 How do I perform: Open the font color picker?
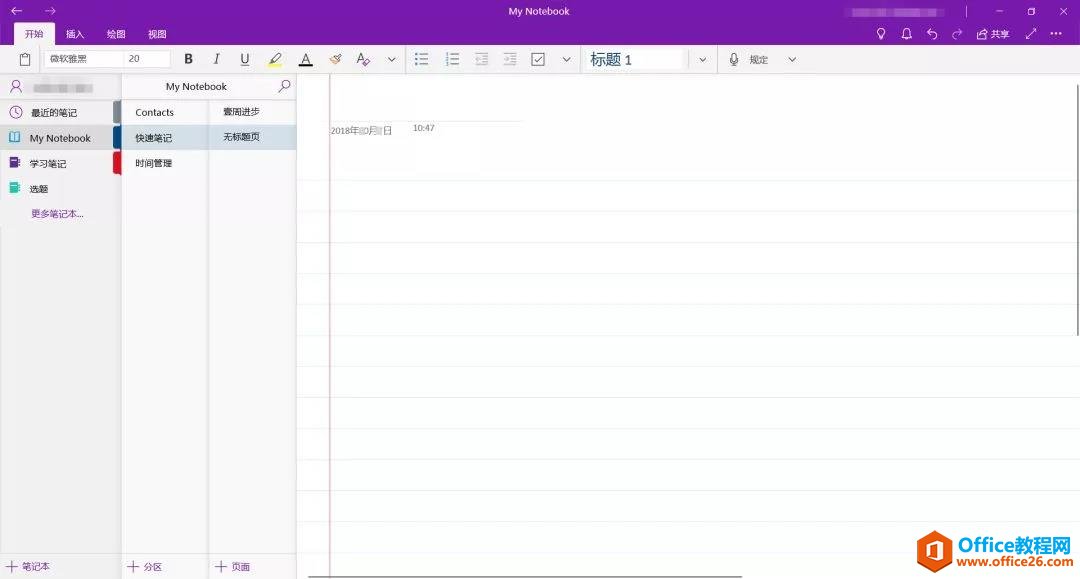pyautogui.click(x=305, y=58)
